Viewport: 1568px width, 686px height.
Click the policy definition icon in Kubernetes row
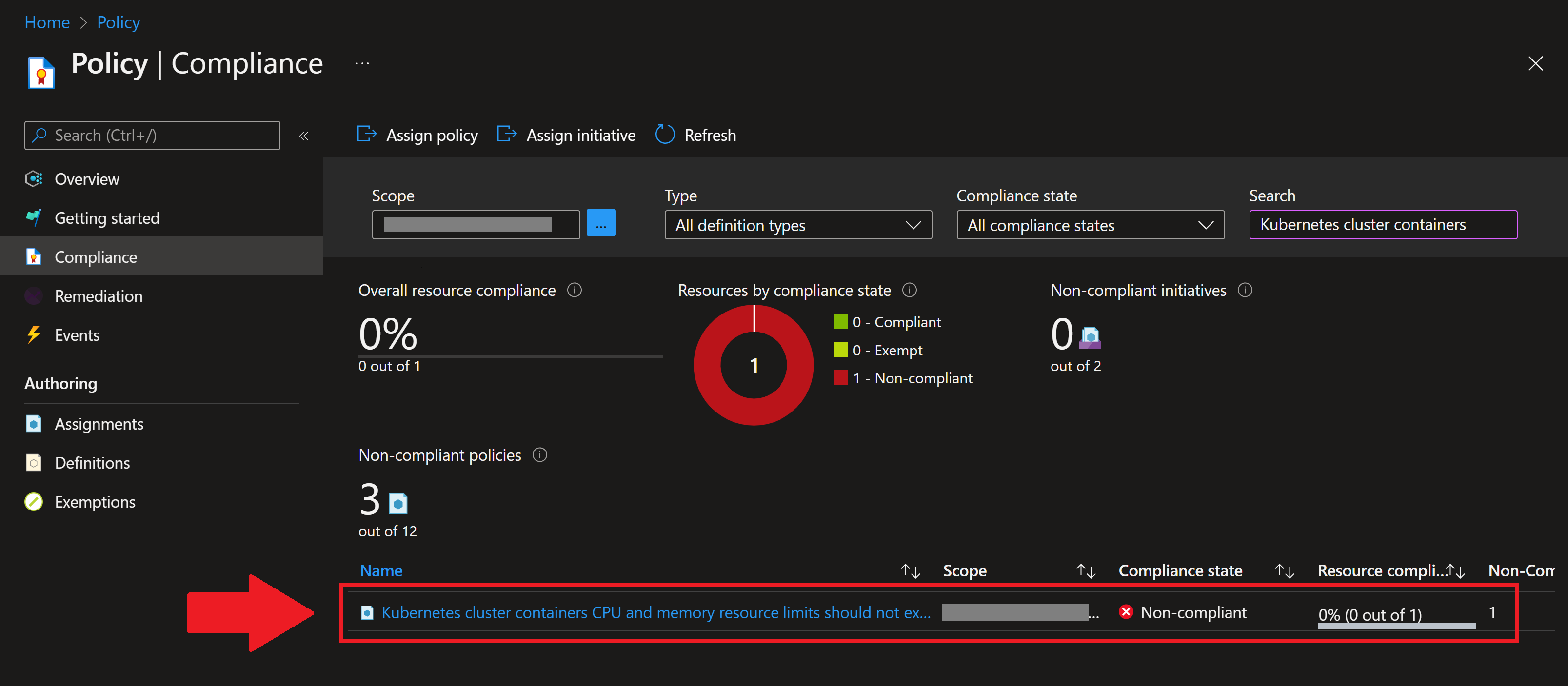click(x=367, y=612)
